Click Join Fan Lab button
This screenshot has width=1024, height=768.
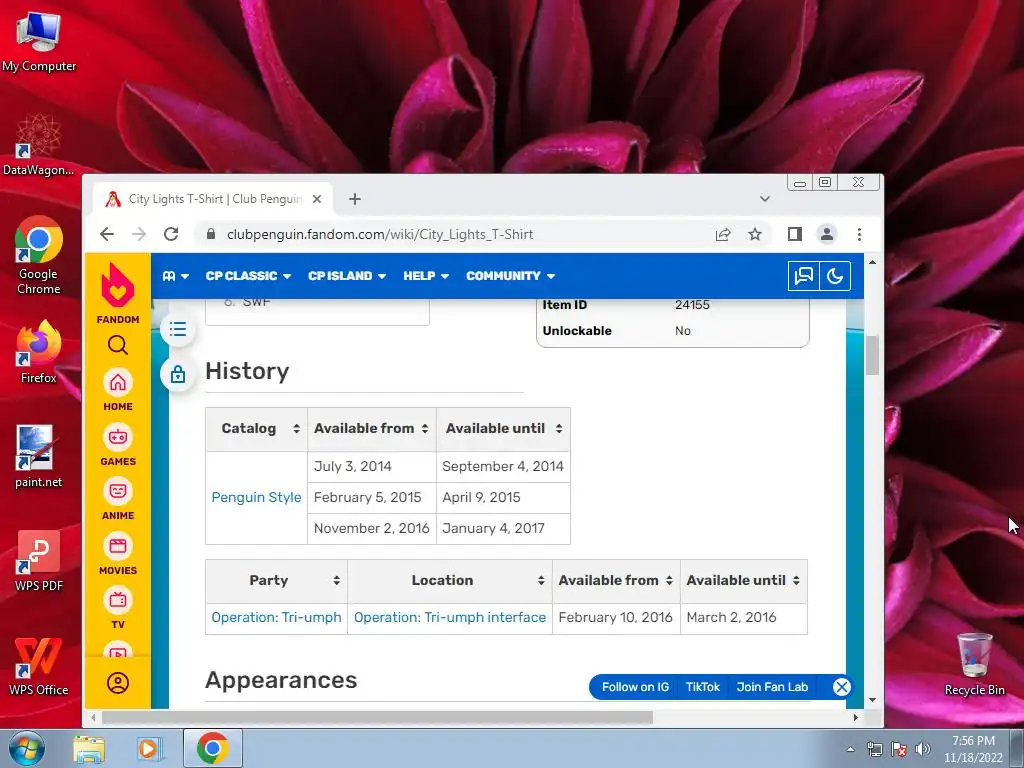pyautogui.click(x=772, y=687)
